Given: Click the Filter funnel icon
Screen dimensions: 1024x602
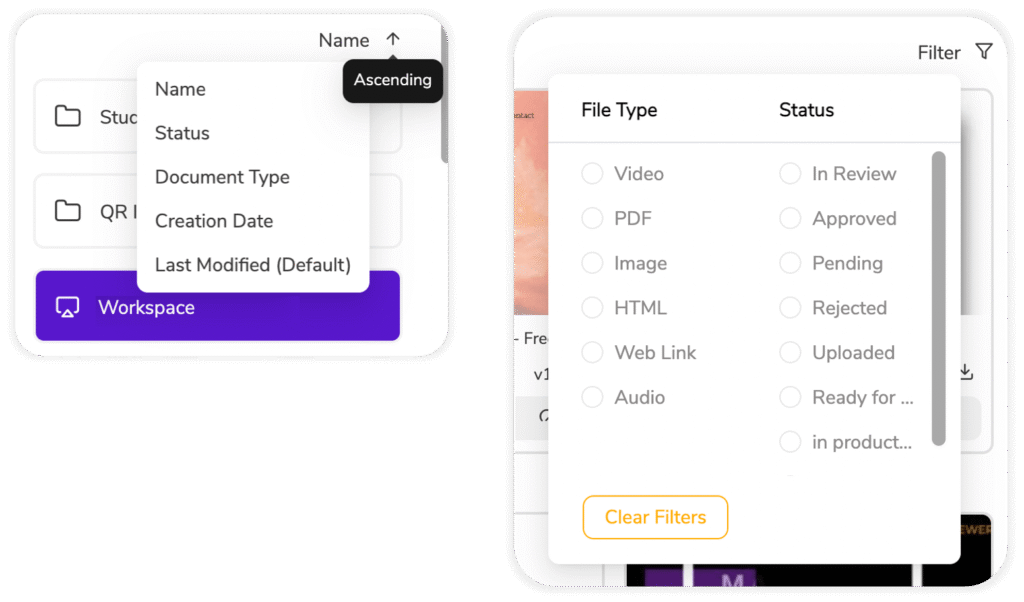Looking at the screenshot, I should 983,52.
